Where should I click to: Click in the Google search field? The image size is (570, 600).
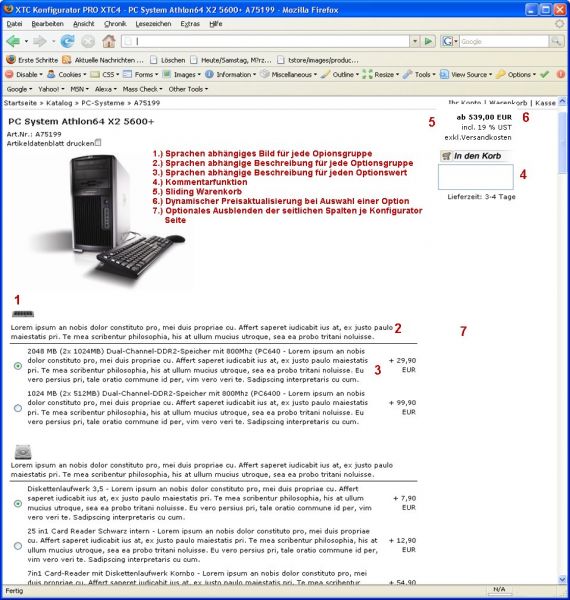(x=504, y=41)
